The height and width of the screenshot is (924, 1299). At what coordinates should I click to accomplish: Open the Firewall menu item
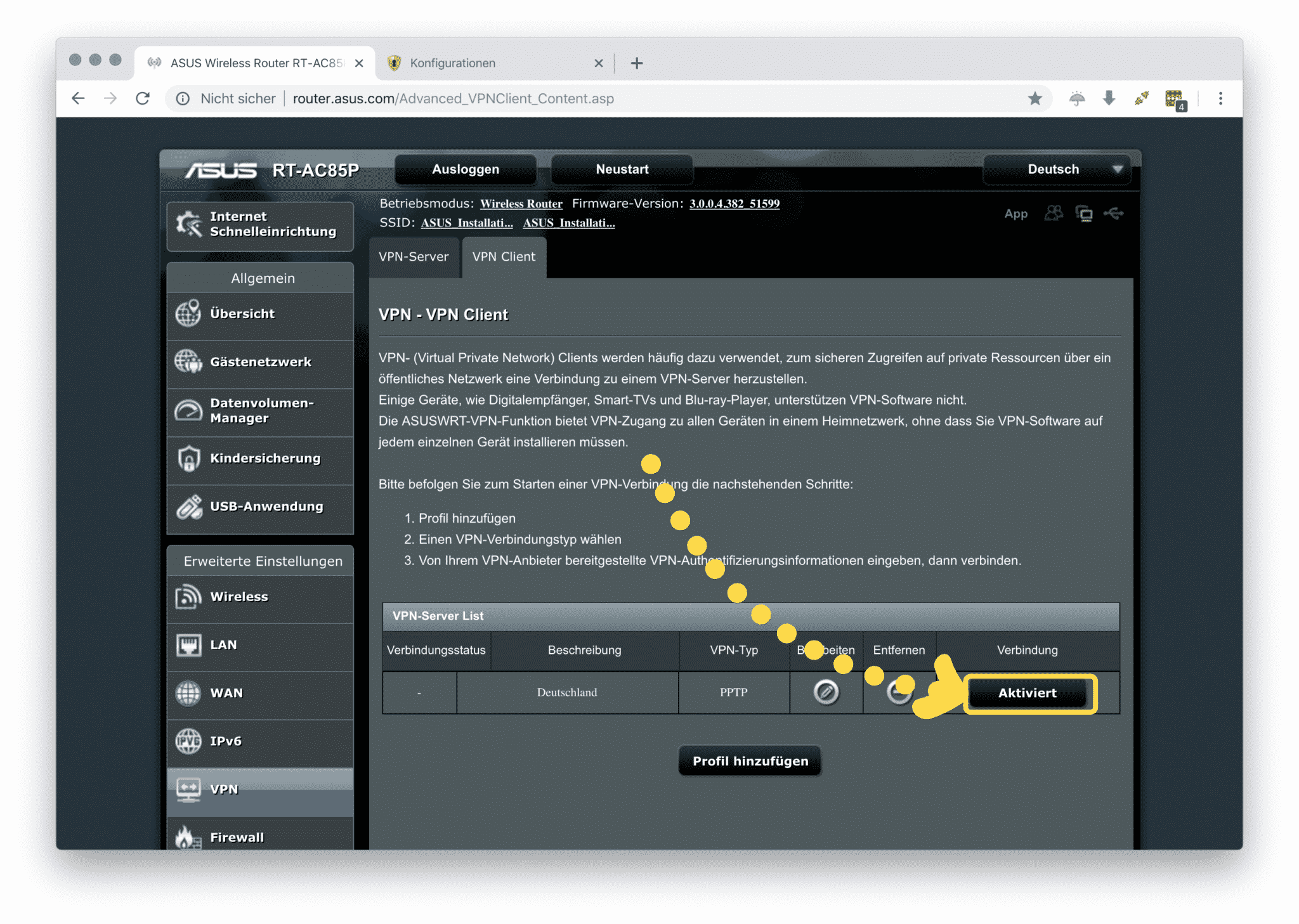(260, 835)
